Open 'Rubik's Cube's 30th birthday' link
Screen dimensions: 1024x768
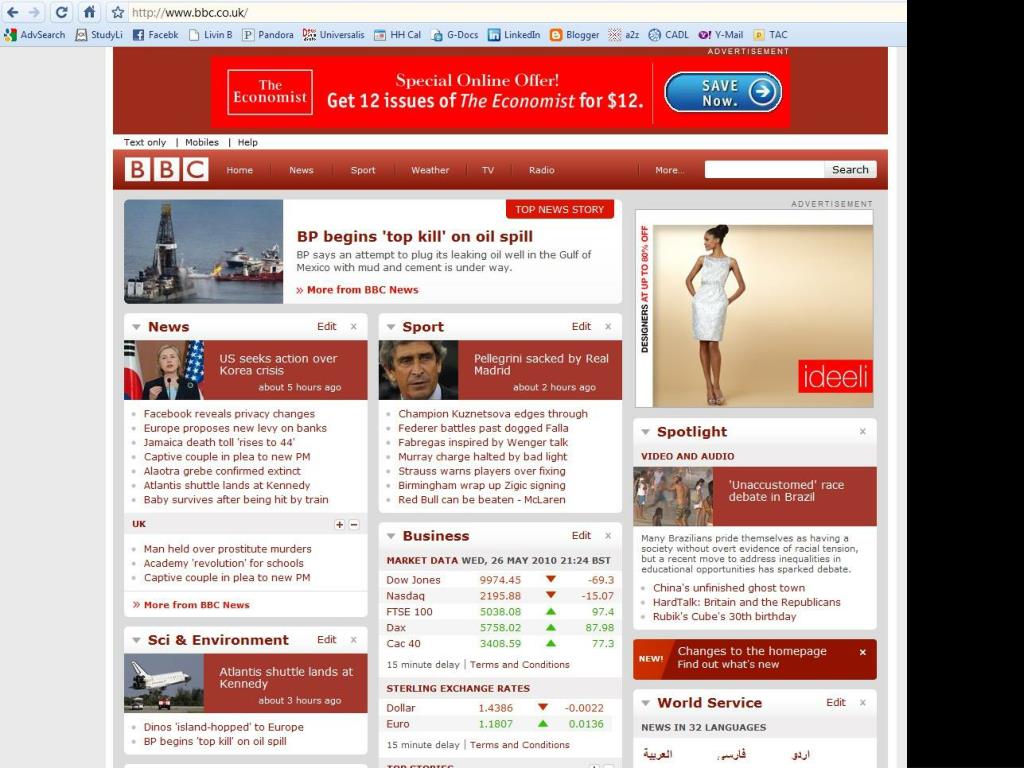[x=724, y=616]
